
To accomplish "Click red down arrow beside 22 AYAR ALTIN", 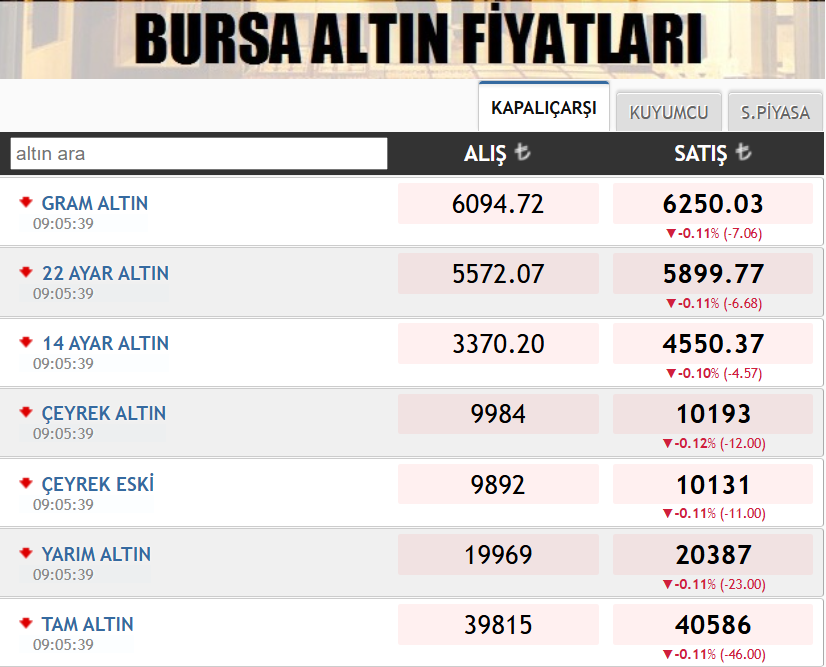I will (26, 272).
